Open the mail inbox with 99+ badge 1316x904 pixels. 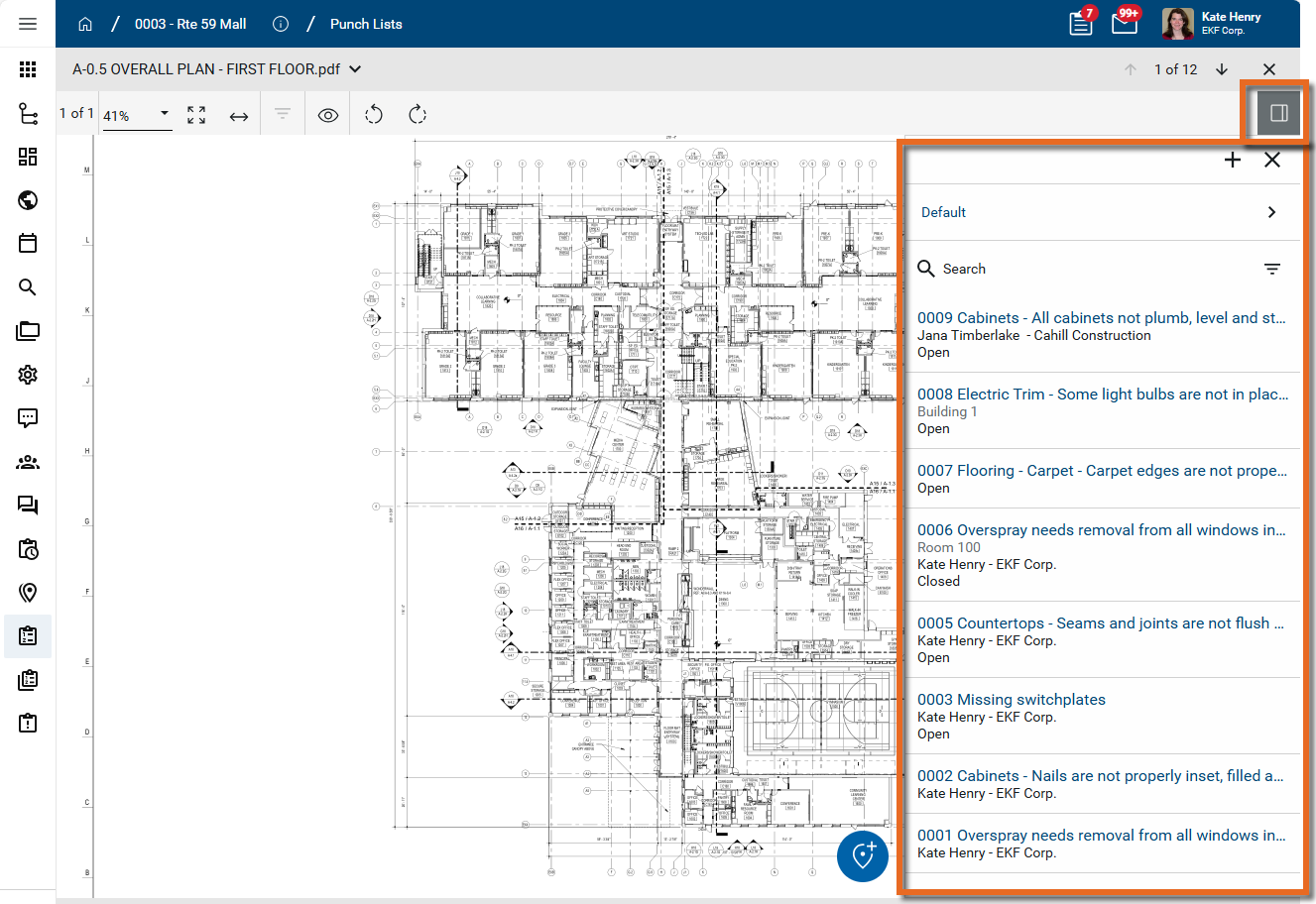pyautogui.click(x=1125, y=24)
